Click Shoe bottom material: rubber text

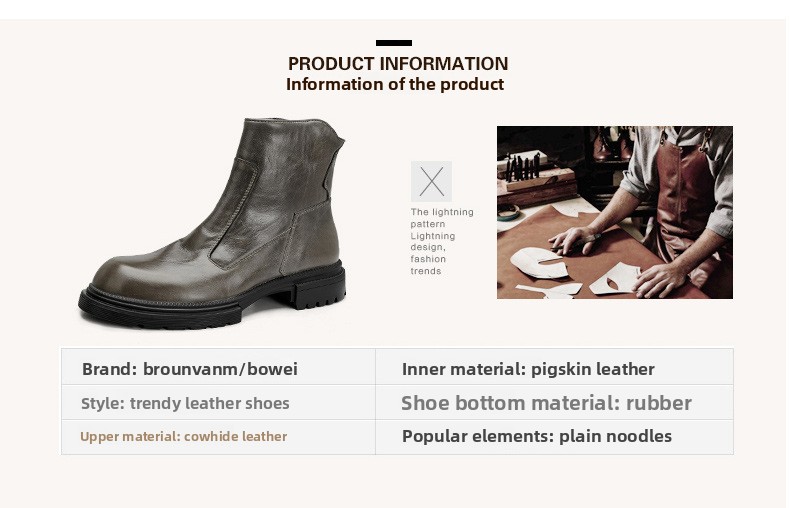click(x=546, y=404)
